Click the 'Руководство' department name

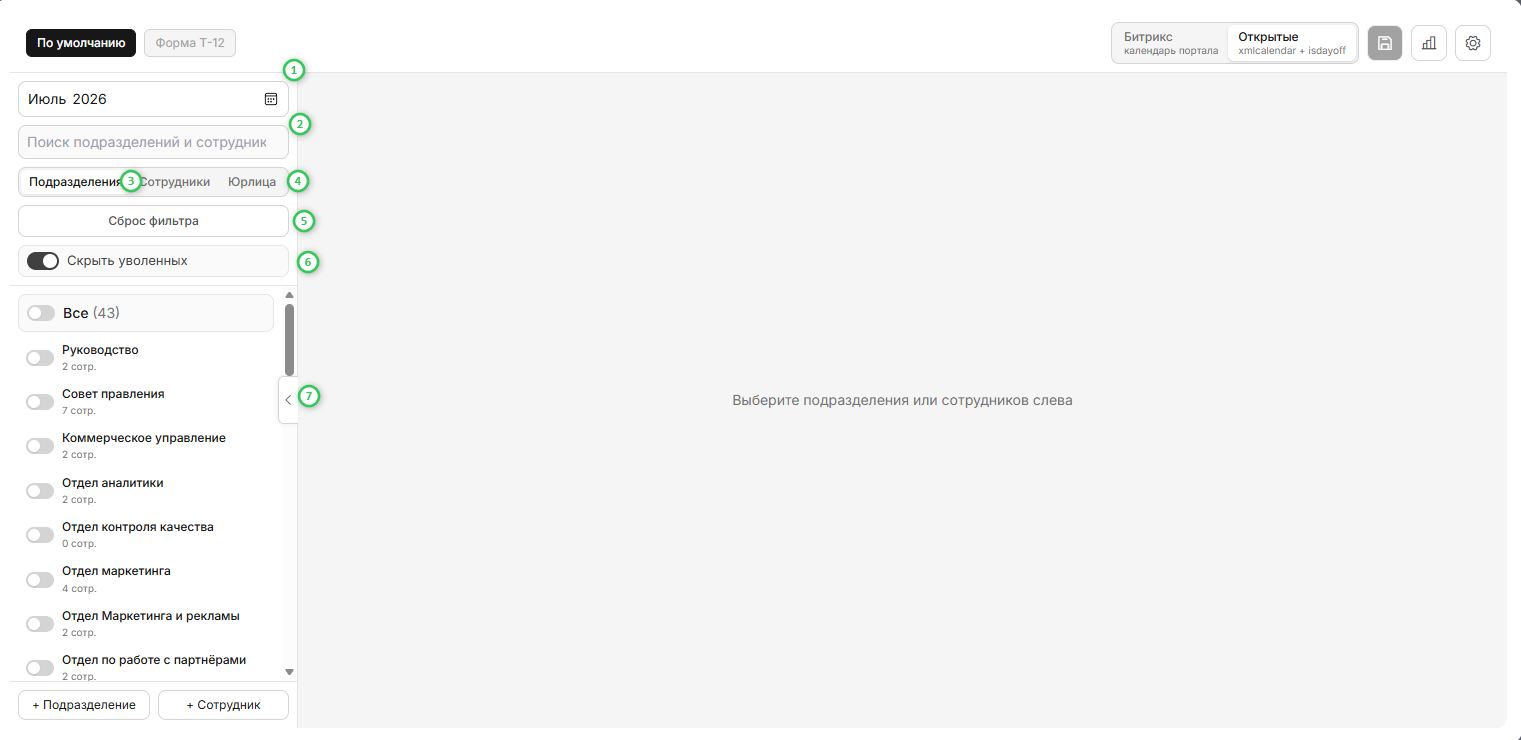click(100, 350)
